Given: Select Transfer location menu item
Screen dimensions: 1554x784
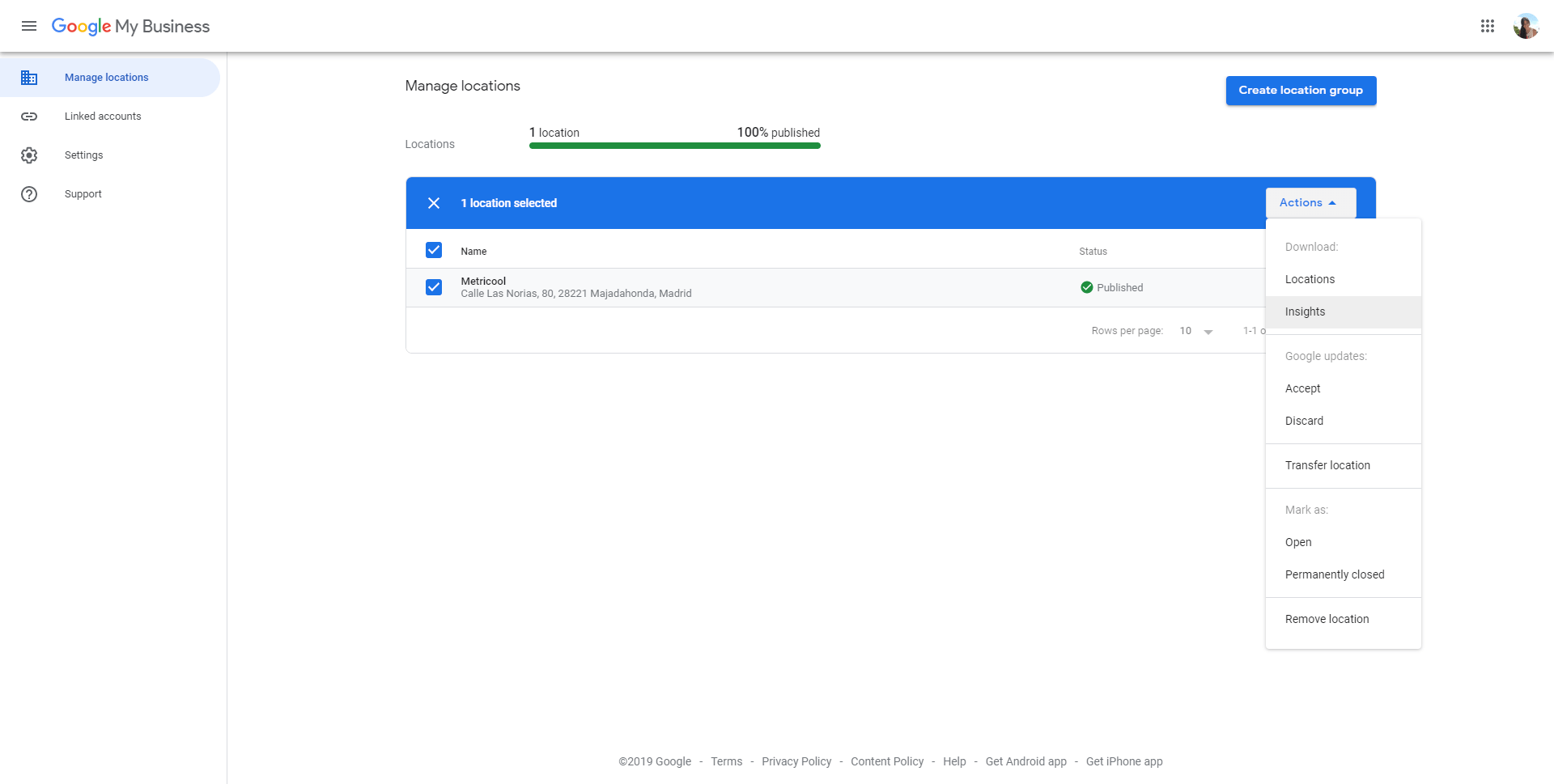Looking at the screenshot, I should (x=1344, y=465).
